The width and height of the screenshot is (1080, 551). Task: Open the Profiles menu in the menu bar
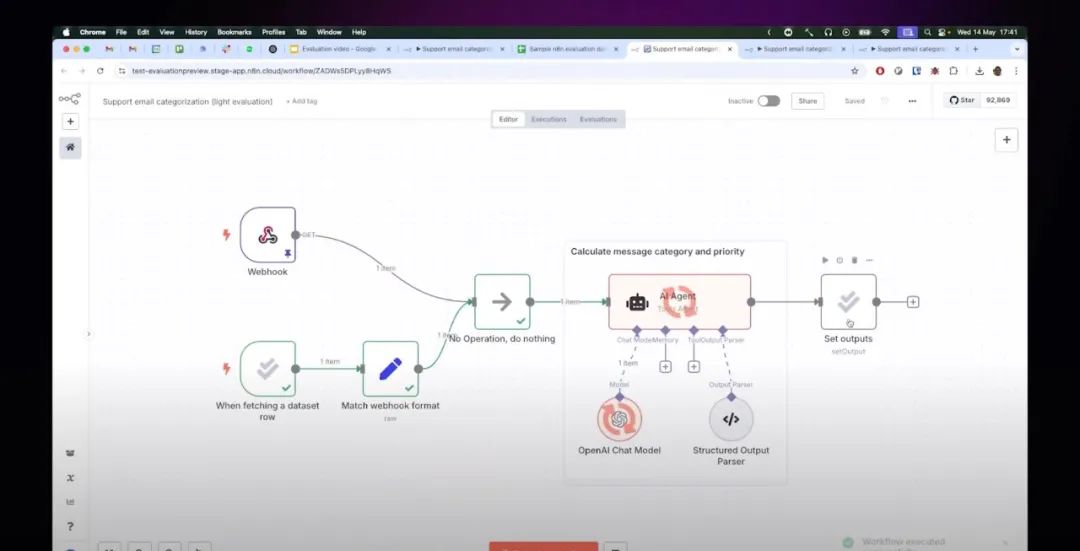pyautogui.click(x=273, y=32)
